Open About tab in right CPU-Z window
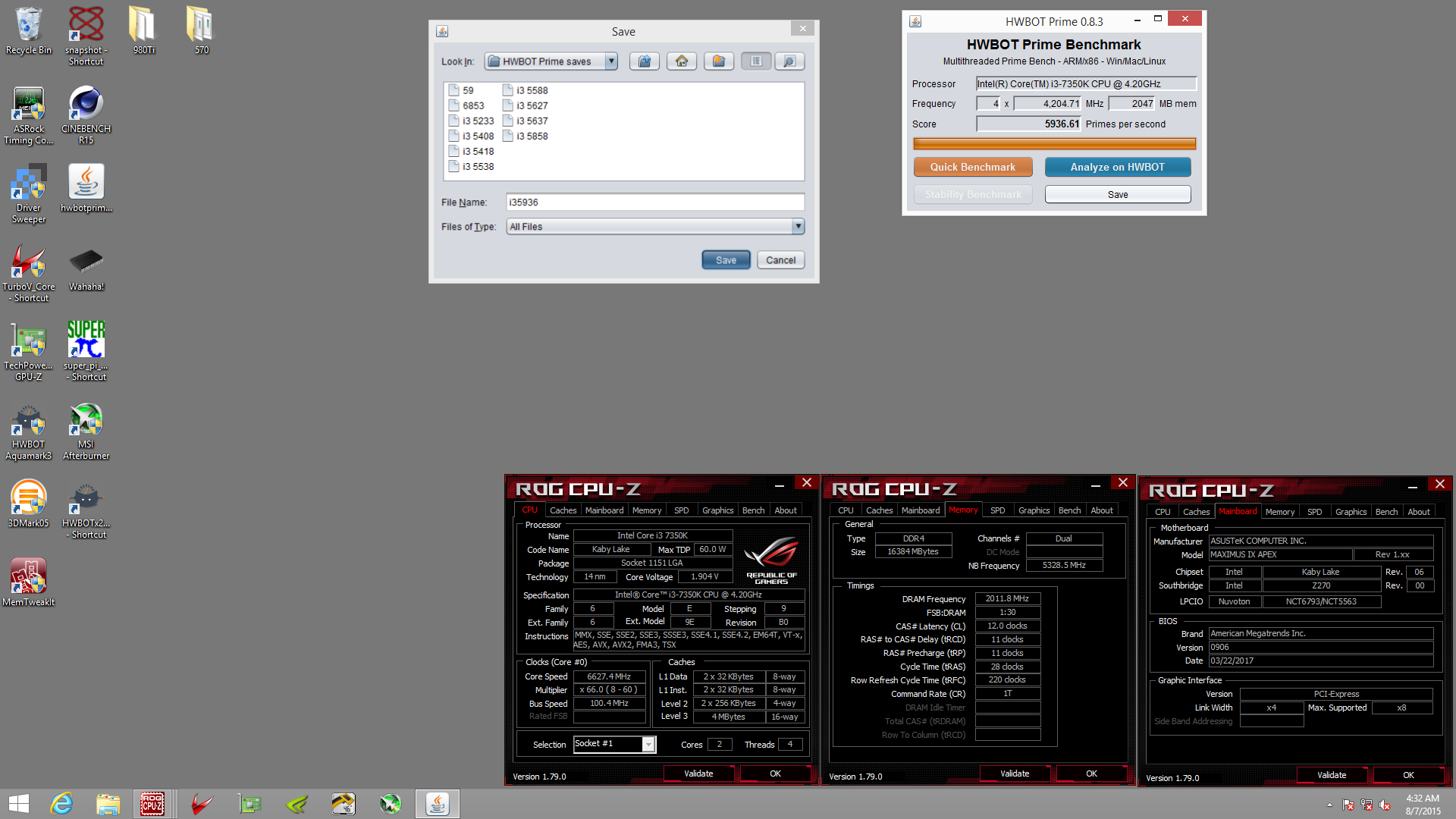This screenshot has width=1456, height=819. (x=1418, y=512)
